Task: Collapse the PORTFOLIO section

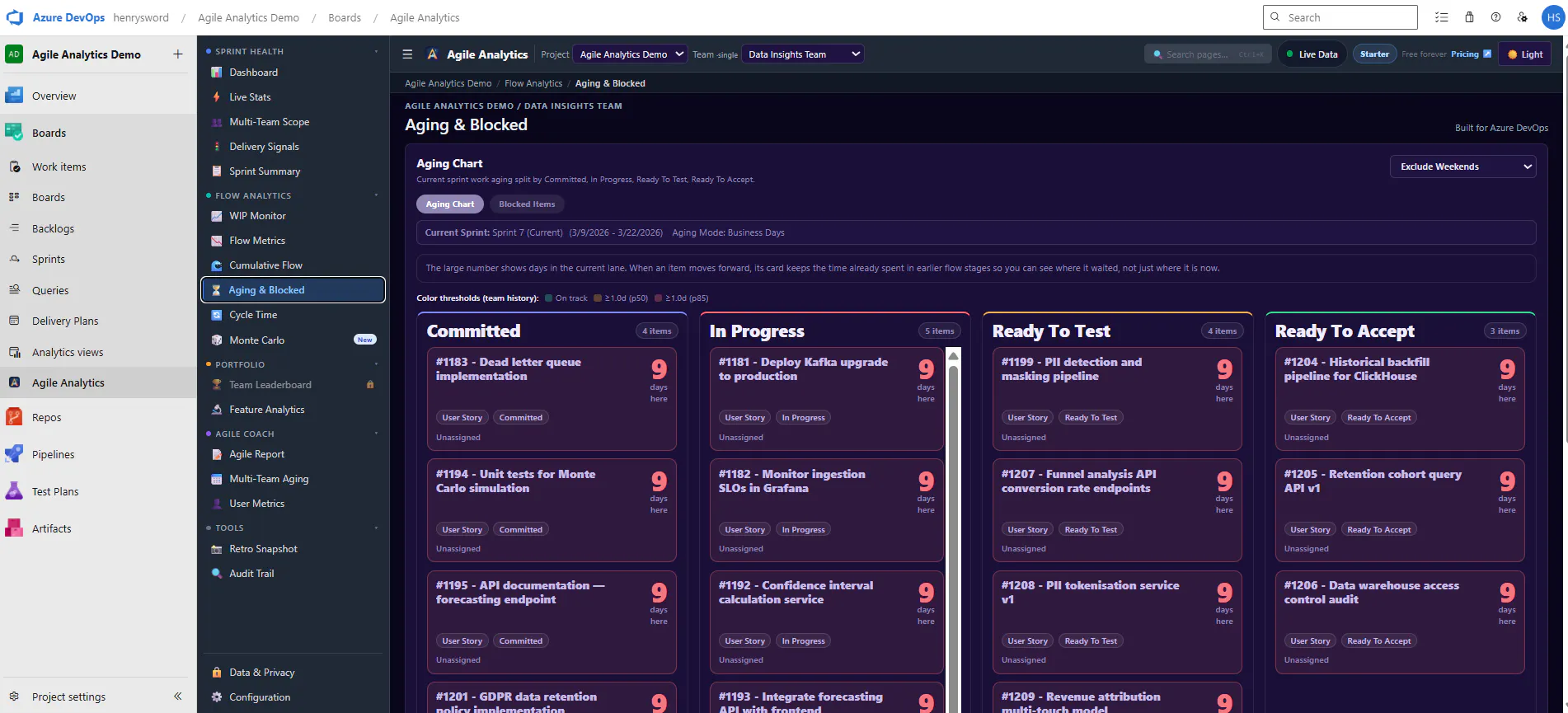Action: (376, 364)
